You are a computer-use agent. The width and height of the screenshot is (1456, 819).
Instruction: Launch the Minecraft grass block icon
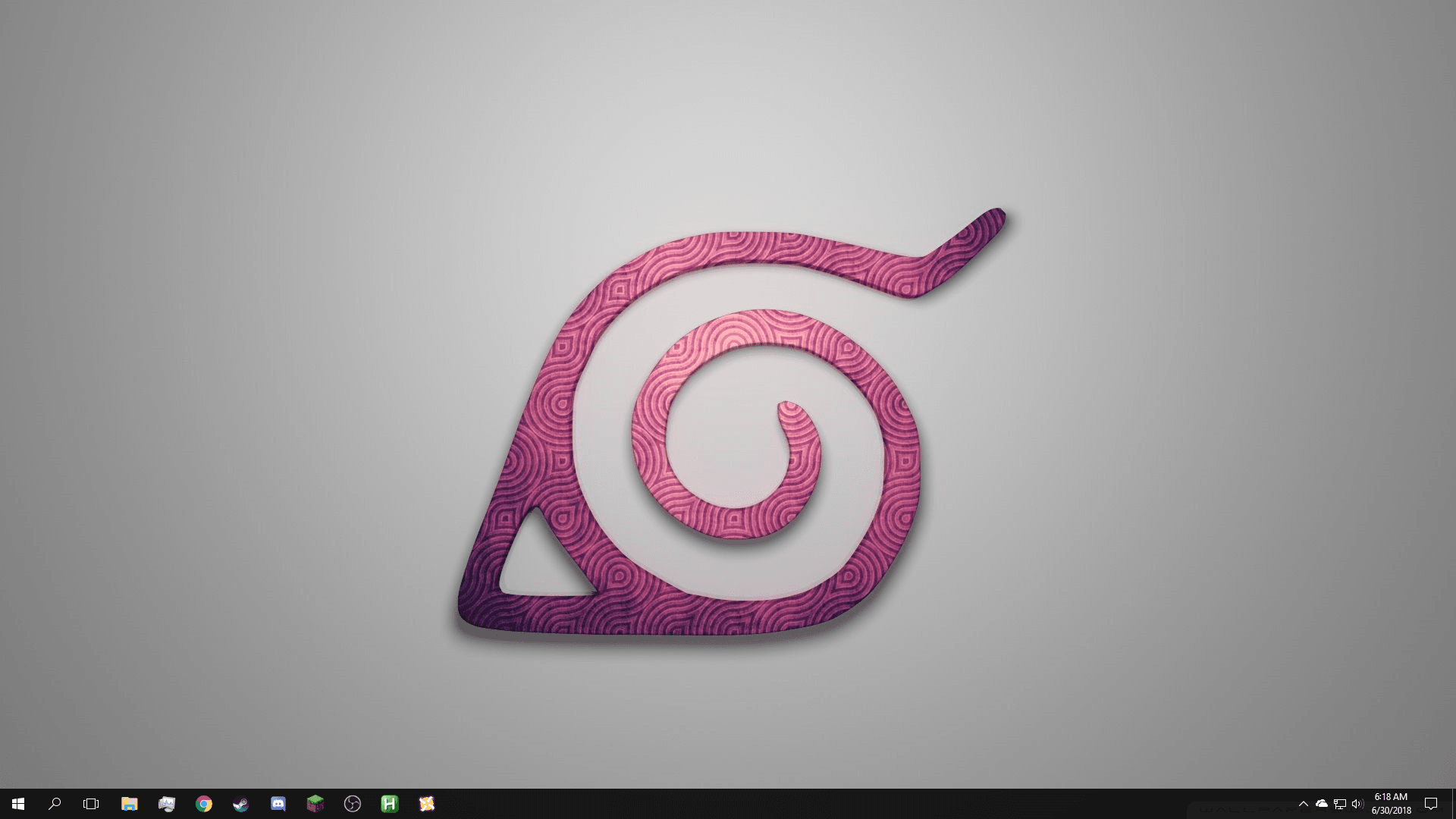[x=315, y=804]
